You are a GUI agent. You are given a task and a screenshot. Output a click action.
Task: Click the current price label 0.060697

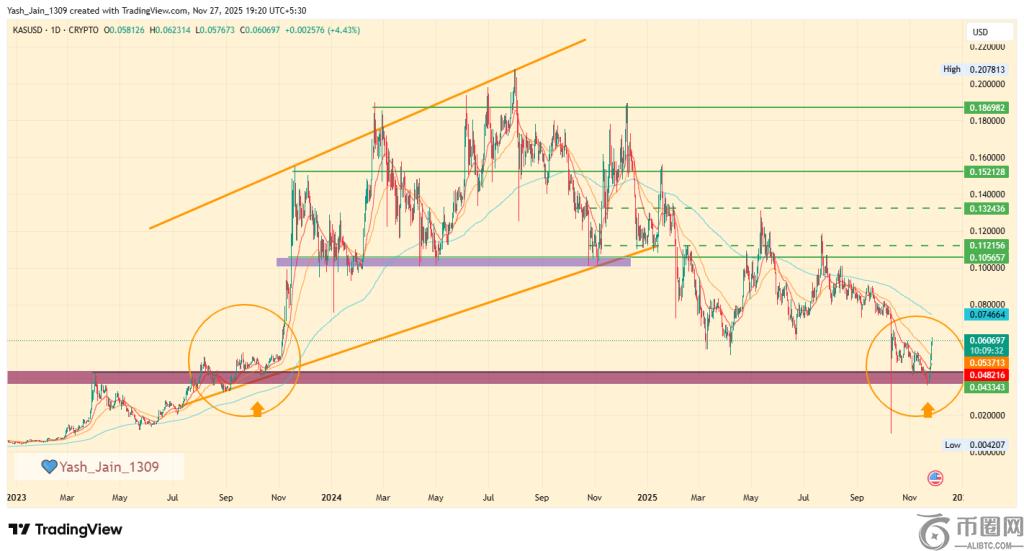(985, 341)
